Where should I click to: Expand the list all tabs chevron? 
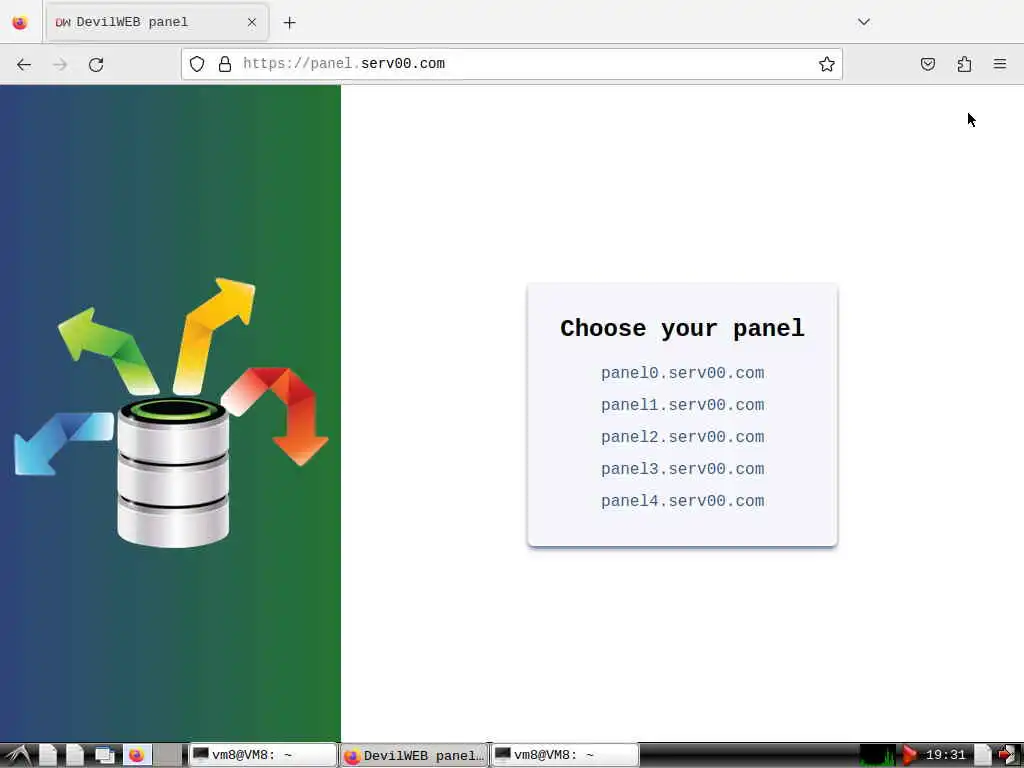[863, 22]
